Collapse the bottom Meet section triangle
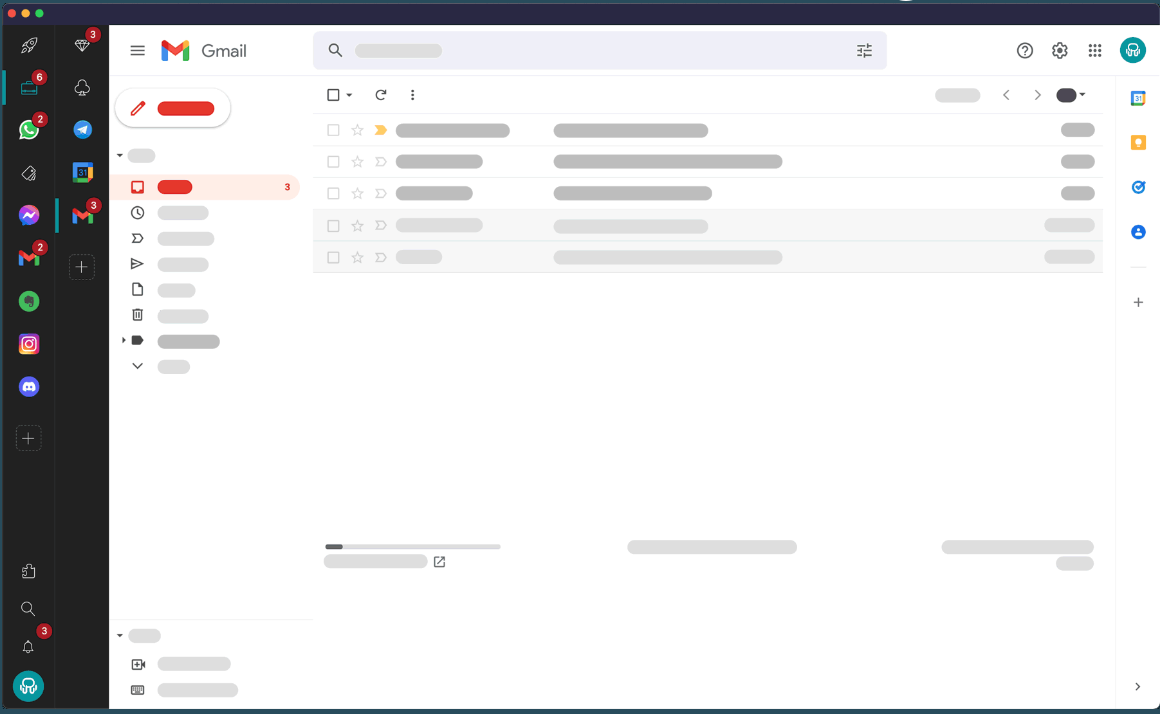The height and width of the screenshot is (714, 1160). [x=120, y=636]
